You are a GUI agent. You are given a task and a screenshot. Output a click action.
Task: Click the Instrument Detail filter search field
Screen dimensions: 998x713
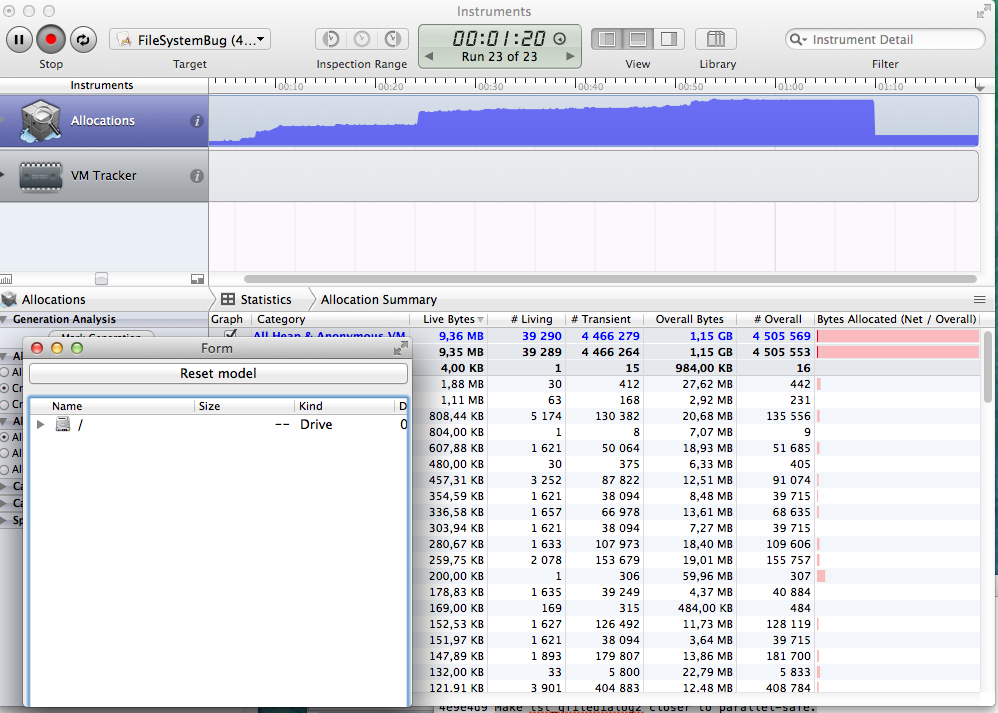(890, 40)
